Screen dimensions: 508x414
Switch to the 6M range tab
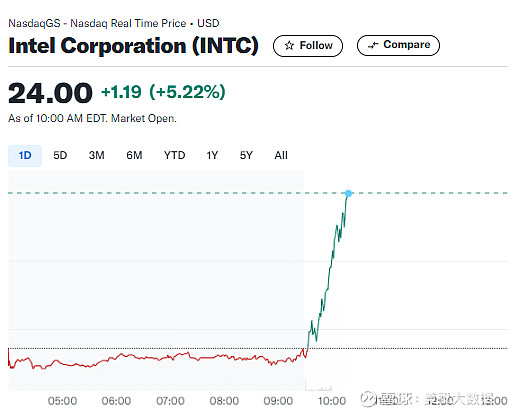(x=134, y=155)
